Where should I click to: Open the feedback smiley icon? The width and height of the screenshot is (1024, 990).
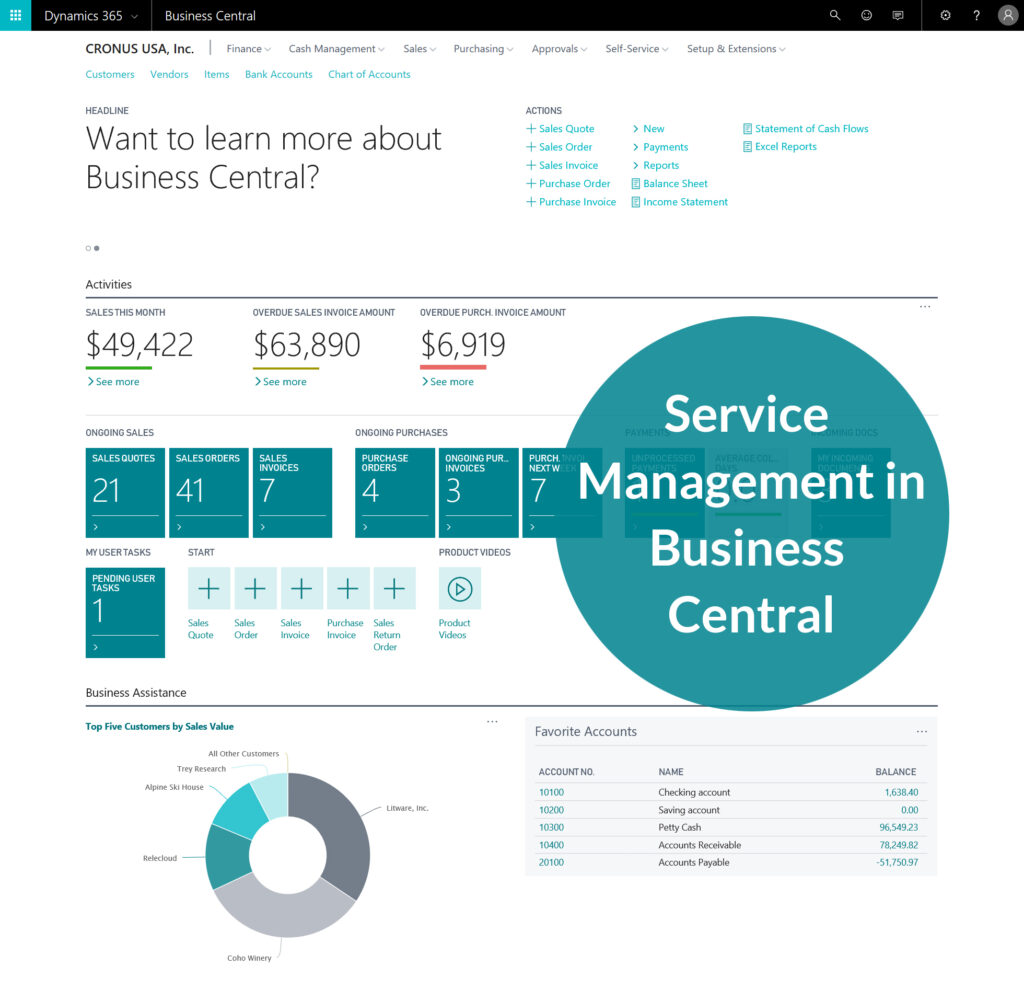point(866,15)
